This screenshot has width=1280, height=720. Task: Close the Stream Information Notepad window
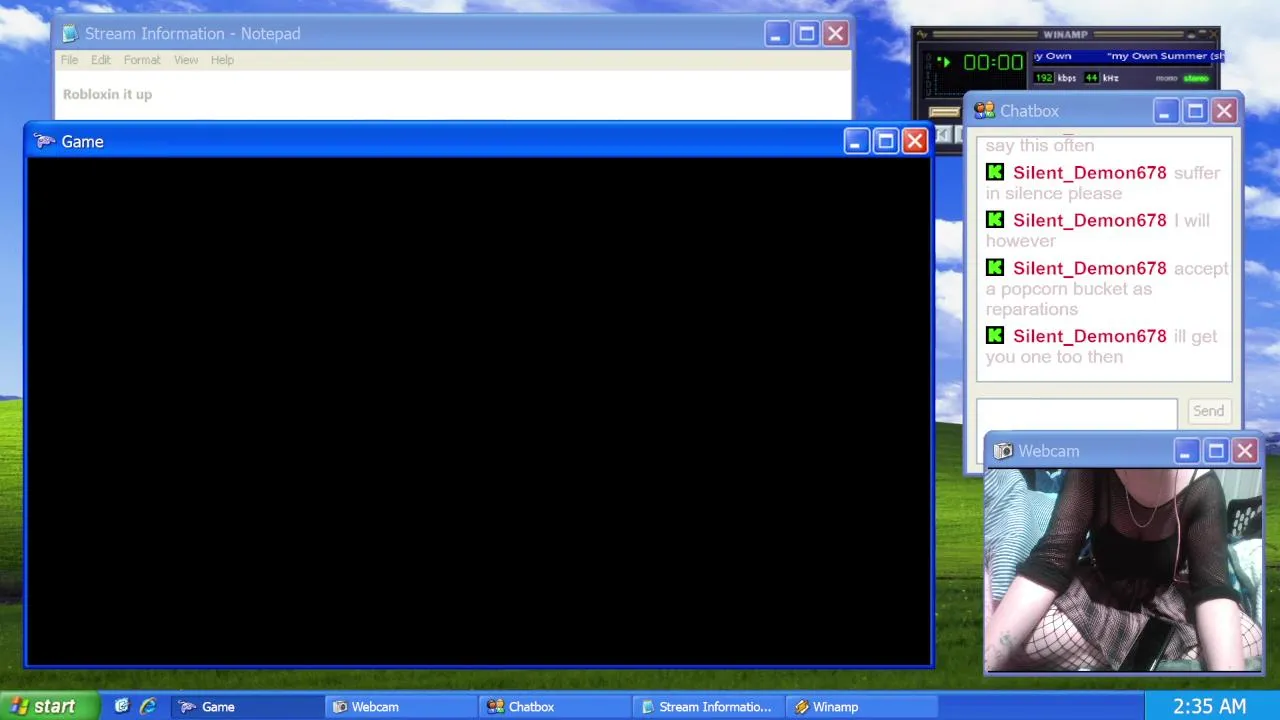pyautogui.click(x=836, y=34)
